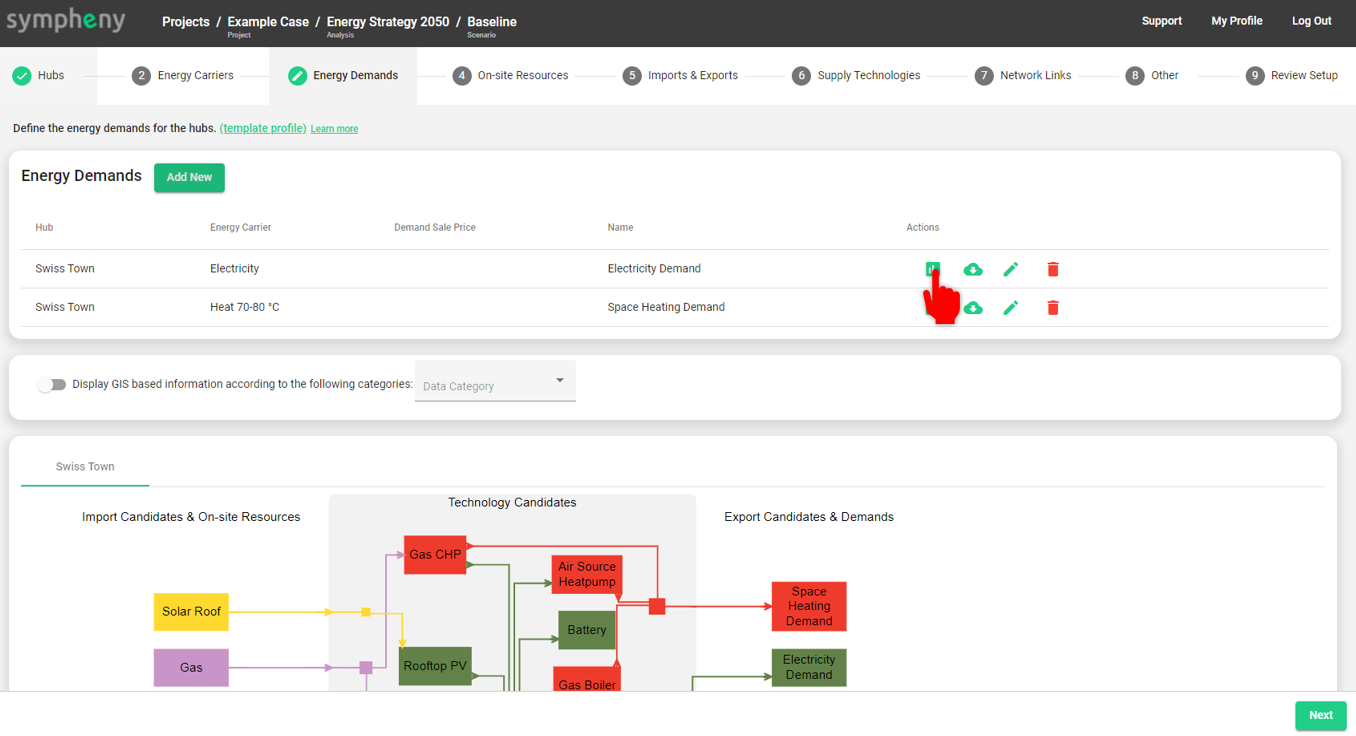Open the Energy Carriers step
The width and height of the screenshot is (1356, 736).
(x=183, y=75)
